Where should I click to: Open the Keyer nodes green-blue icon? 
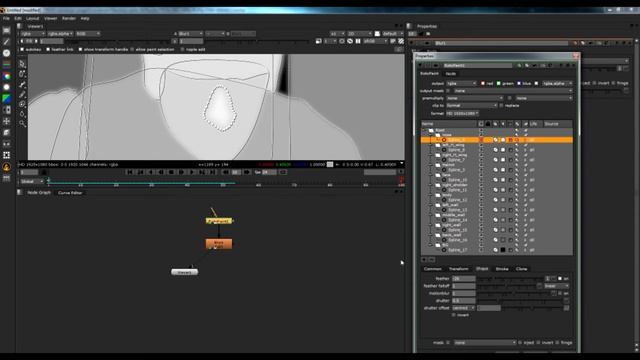[x=6, y=98]
